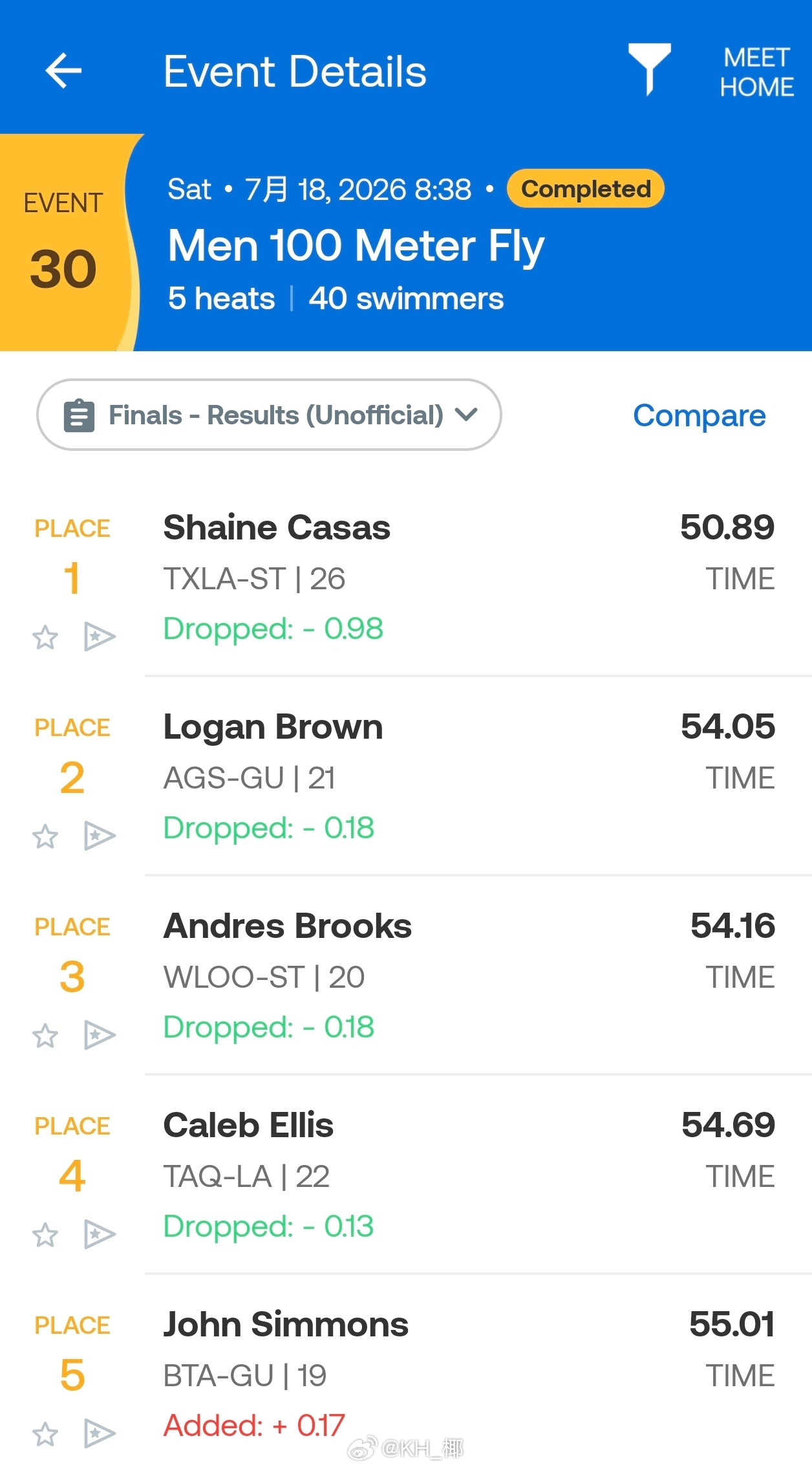Open the filter funnel icon
812x1469 pixels.
(x=649, y=70)
